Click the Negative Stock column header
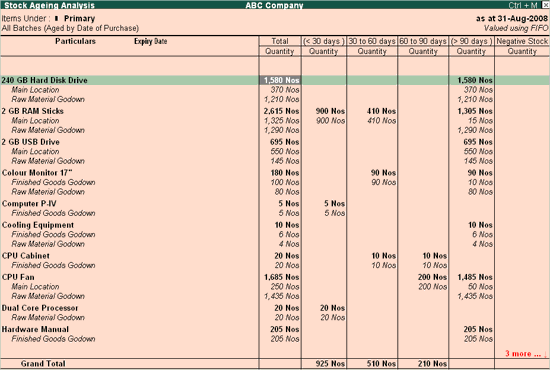 point(522,41)
